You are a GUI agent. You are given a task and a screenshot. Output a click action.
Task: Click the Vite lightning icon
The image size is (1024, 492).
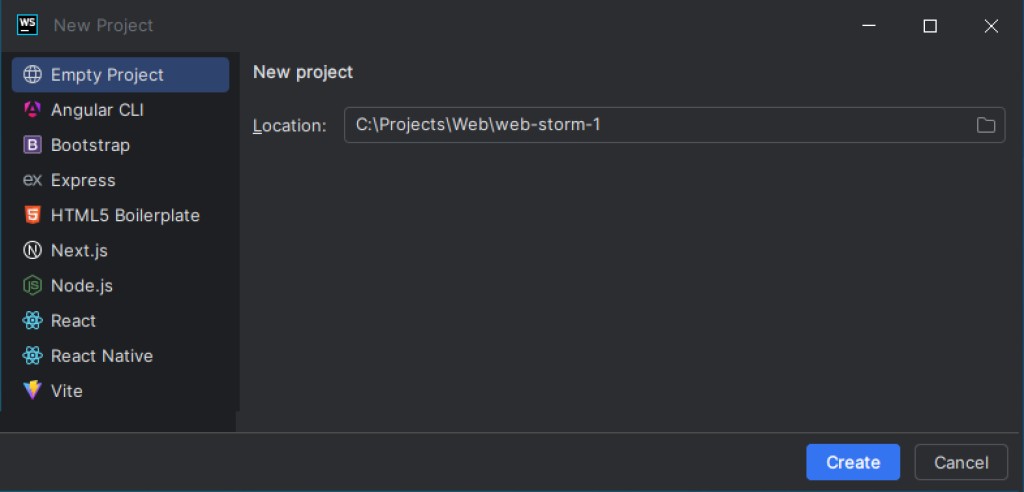pos(33,391)
